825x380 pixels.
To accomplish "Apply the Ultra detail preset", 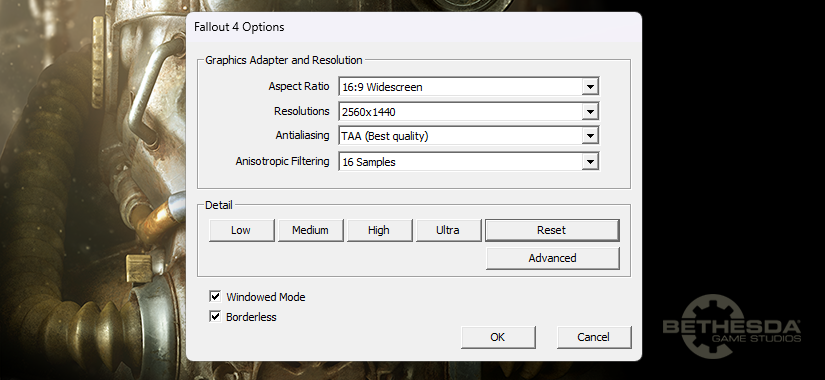I will (x=448, y=231).
